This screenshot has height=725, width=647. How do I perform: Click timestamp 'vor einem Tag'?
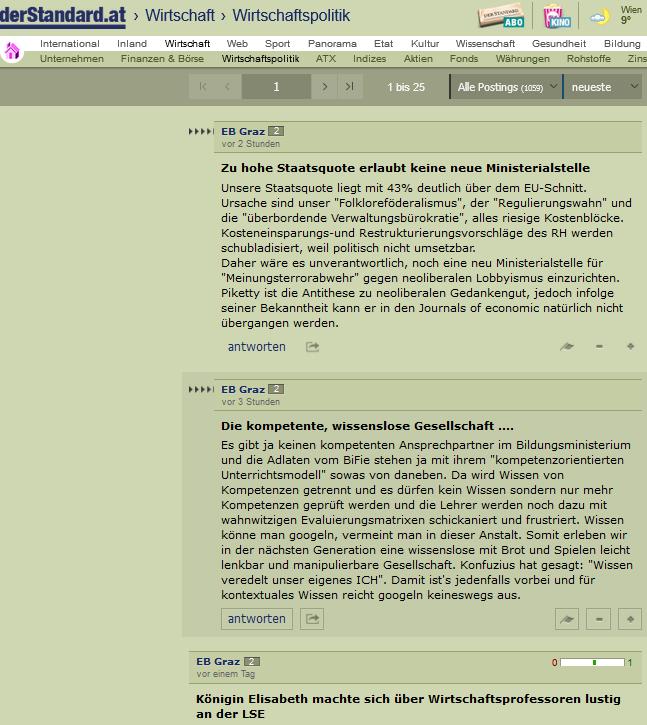pos(226,674)
